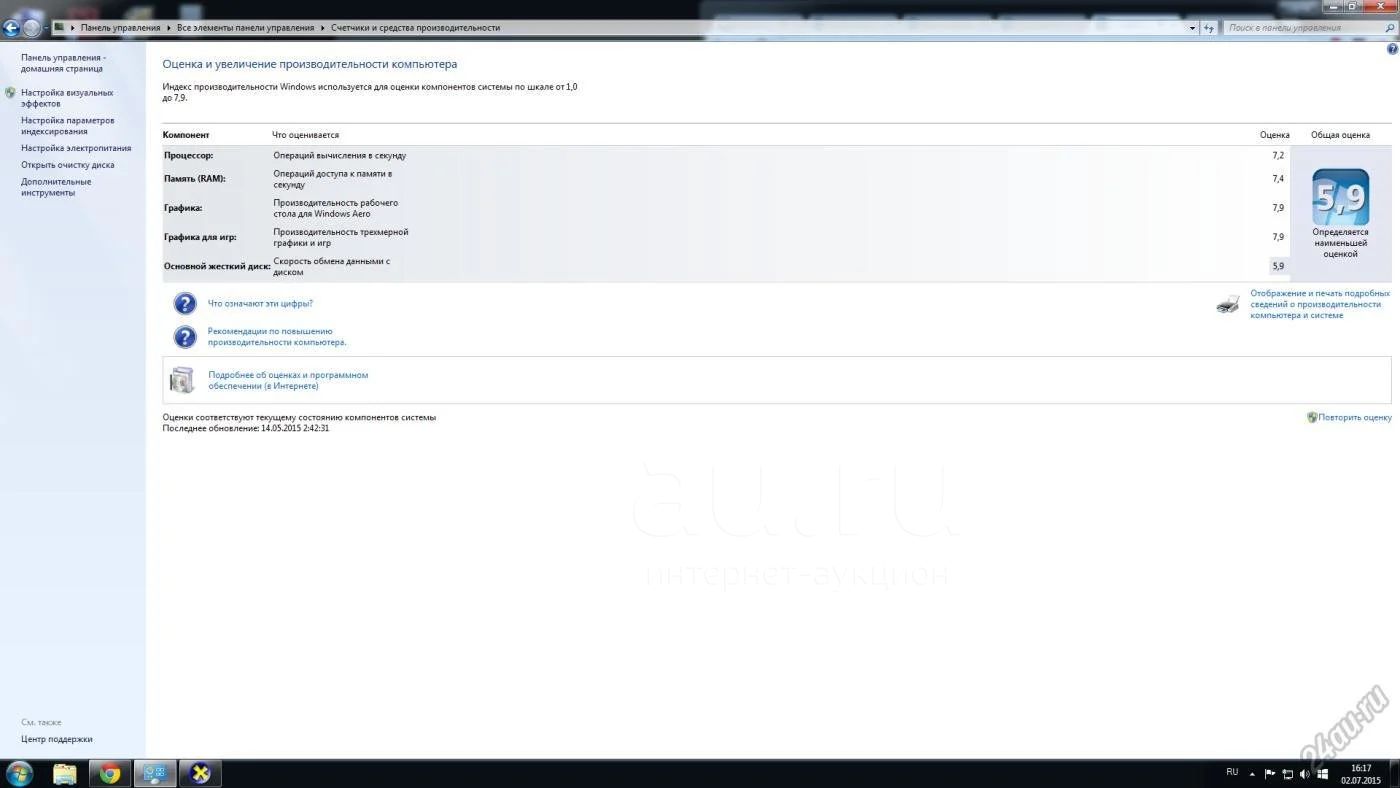Click the Show desktop strip at taskbar end
This screenshot has width=1400, height=788.
[x=1393, y=774]
